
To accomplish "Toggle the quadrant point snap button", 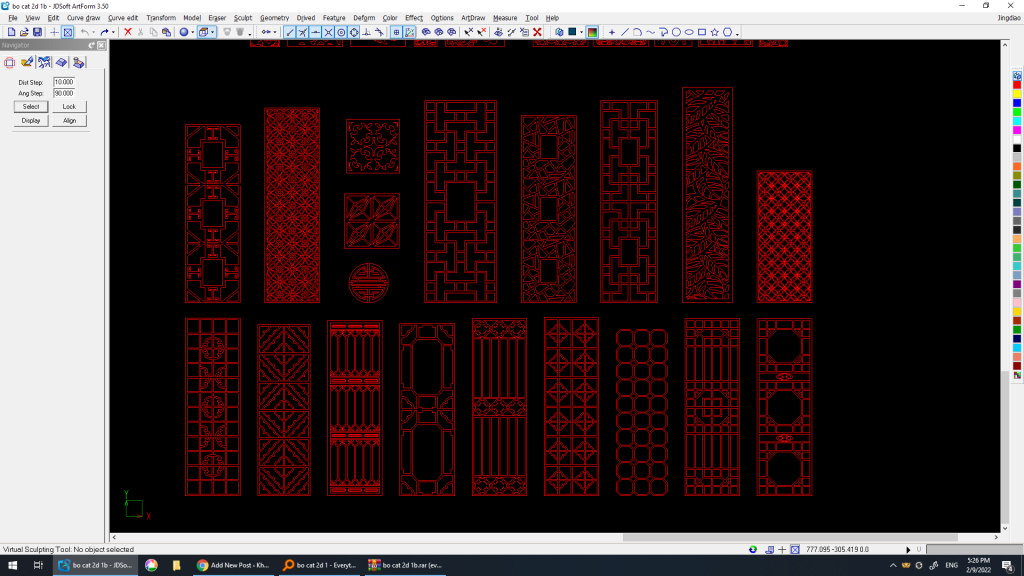I will coord(354,32).
